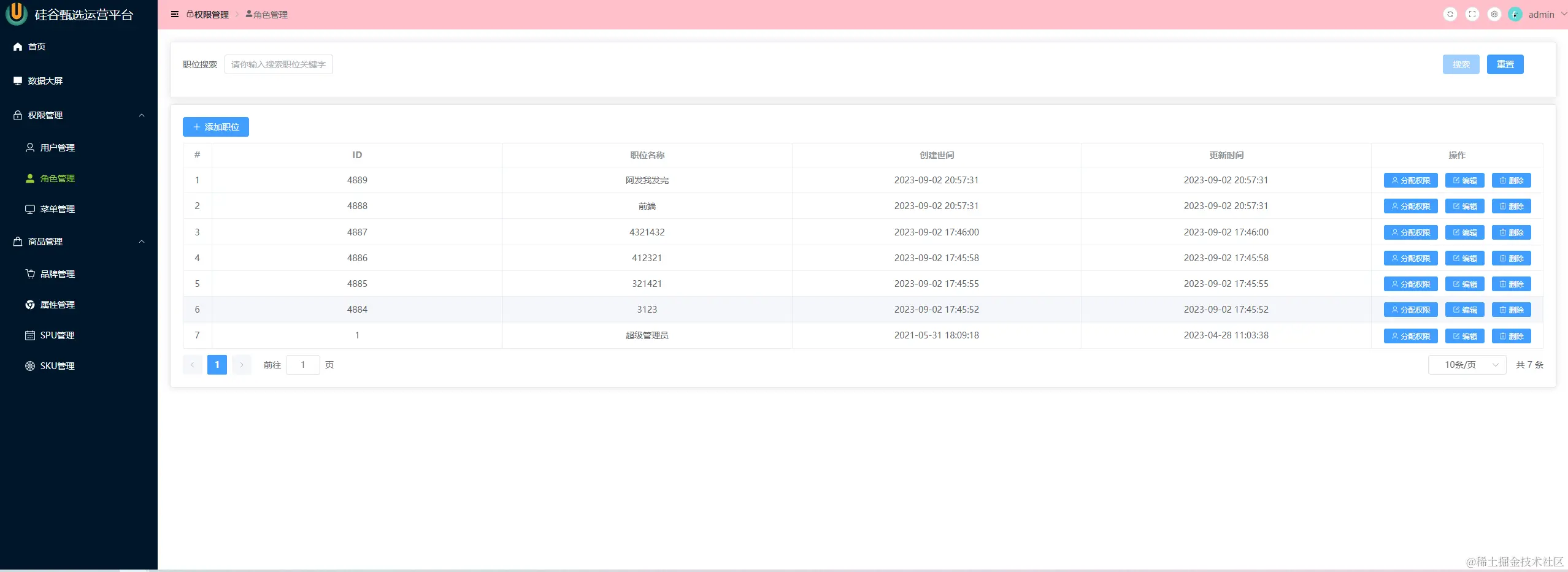
Task: Click ID cell 4884
Action: pyautogui.click(x=357, y=310)
